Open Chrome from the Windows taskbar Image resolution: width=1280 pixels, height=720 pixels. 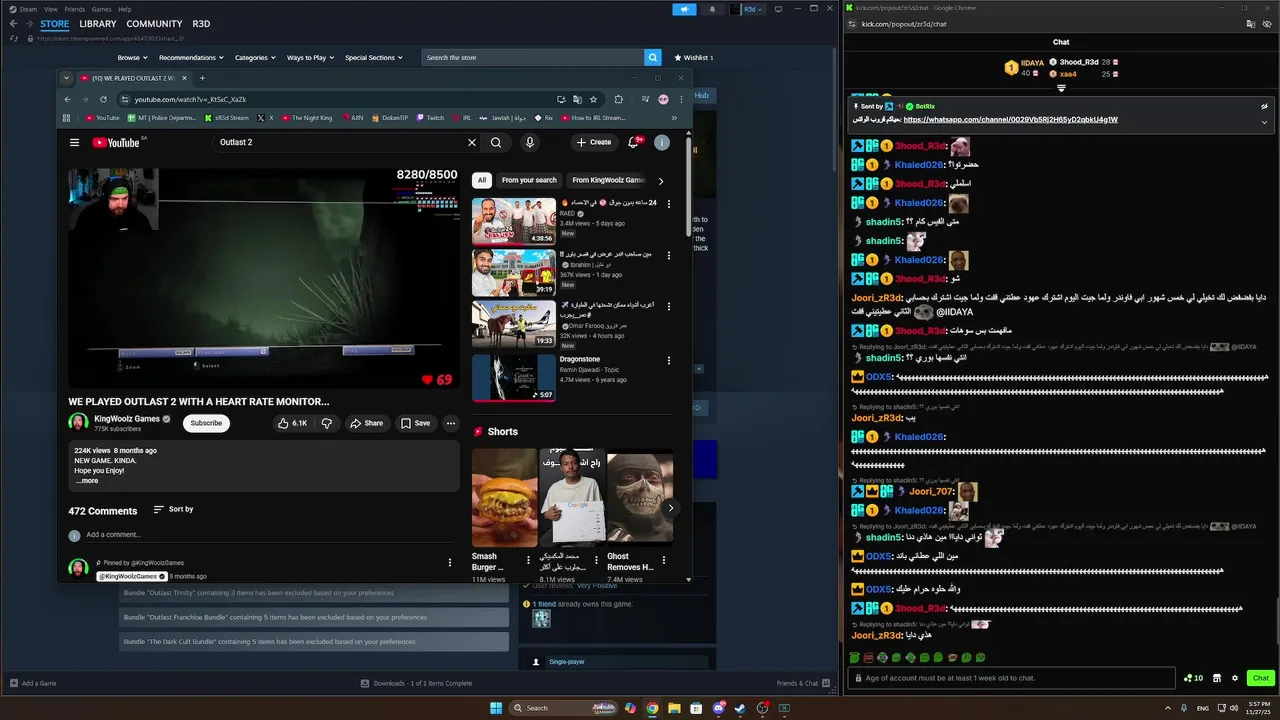[x=652, y=708]
